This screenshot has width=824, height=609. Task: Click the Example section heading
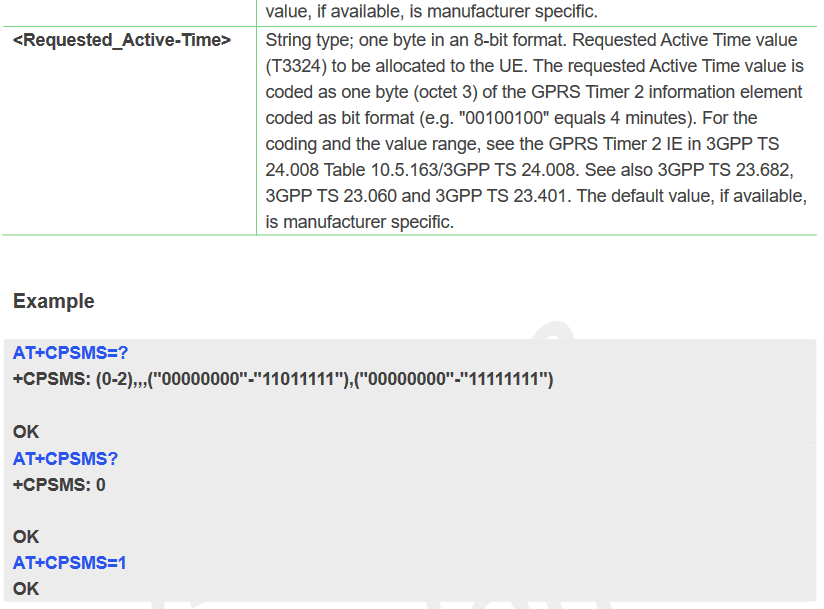[x=54, y=301]
